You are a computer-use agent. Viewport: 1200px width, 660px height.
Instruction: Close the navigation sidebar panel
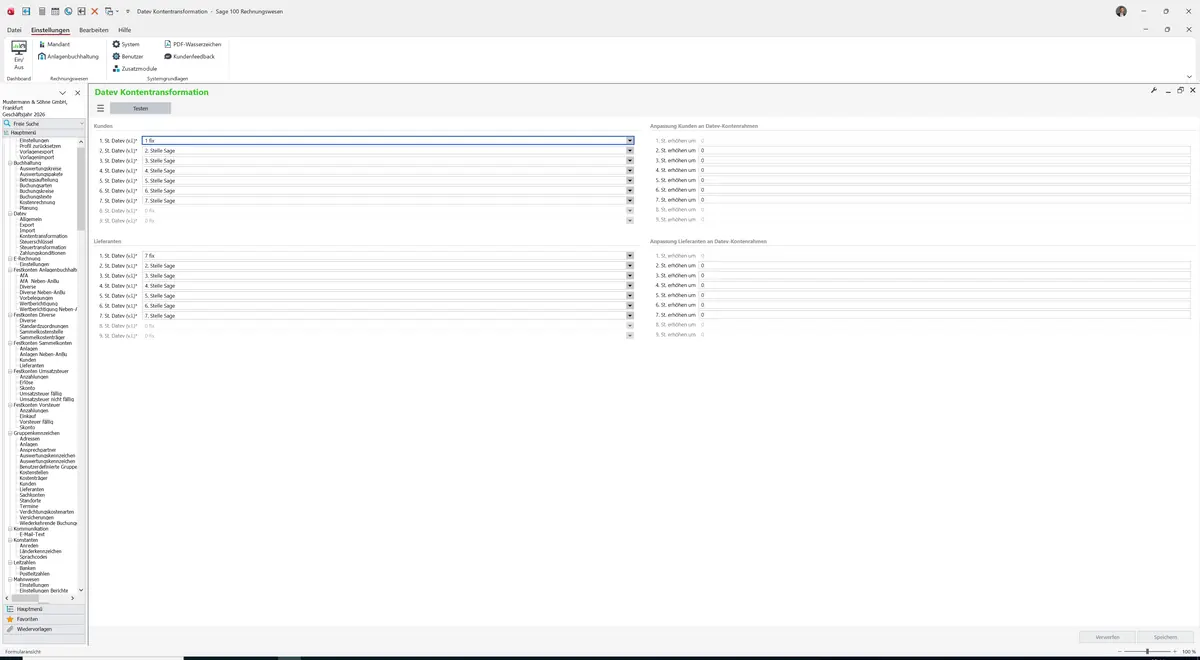78,93
